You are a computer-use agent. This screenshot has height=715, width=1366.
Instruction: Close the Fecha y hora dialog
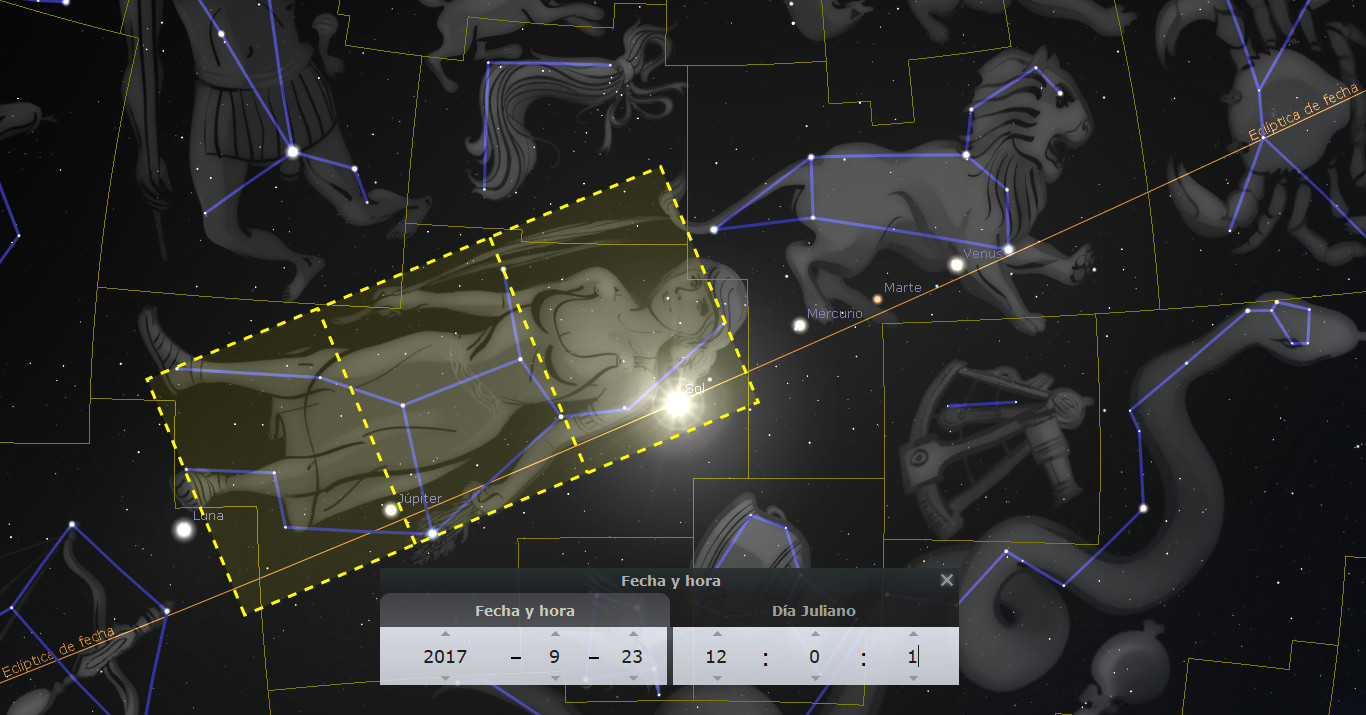coord(946,580)
